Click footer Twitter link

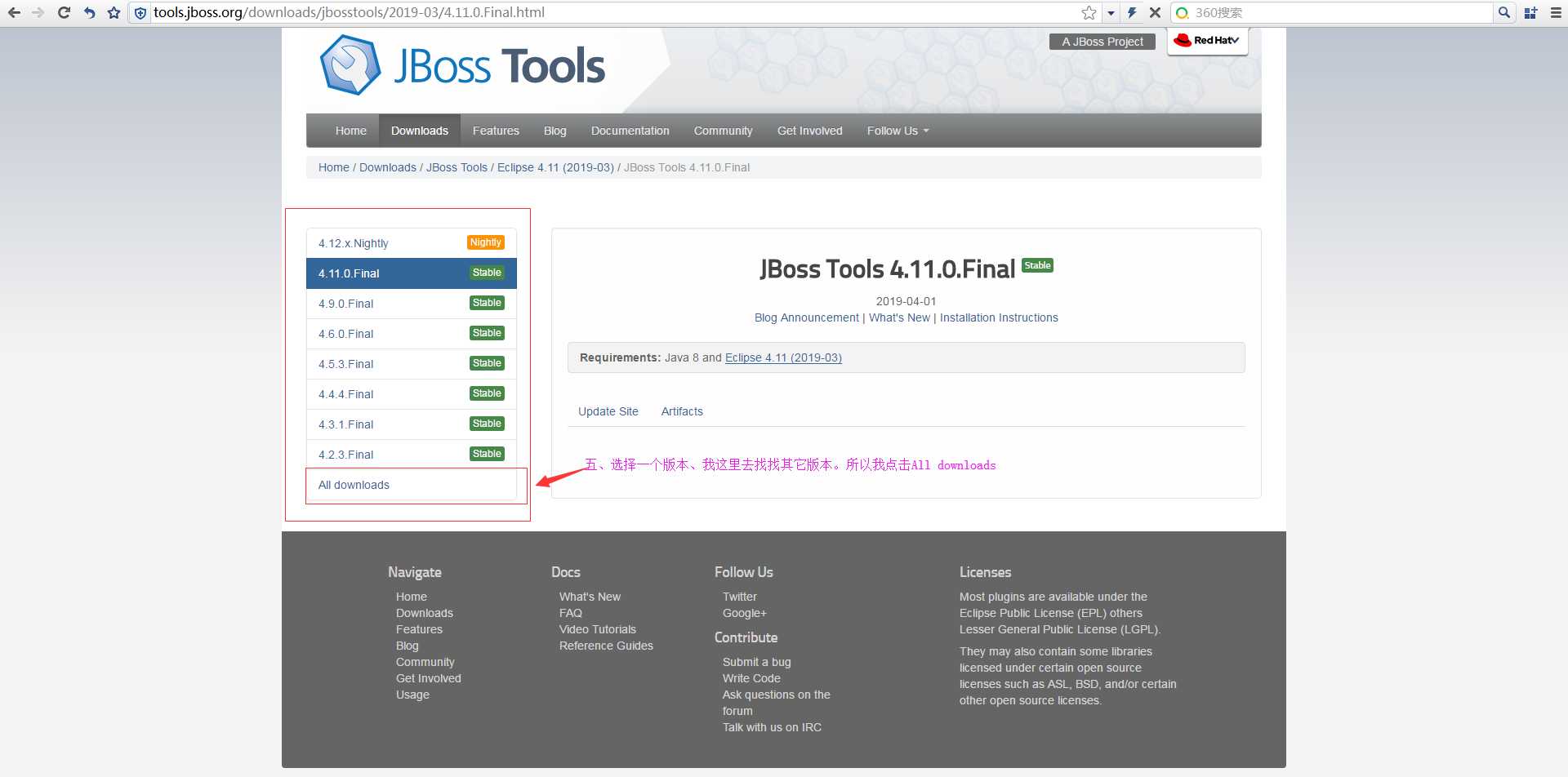pos(740,597)
